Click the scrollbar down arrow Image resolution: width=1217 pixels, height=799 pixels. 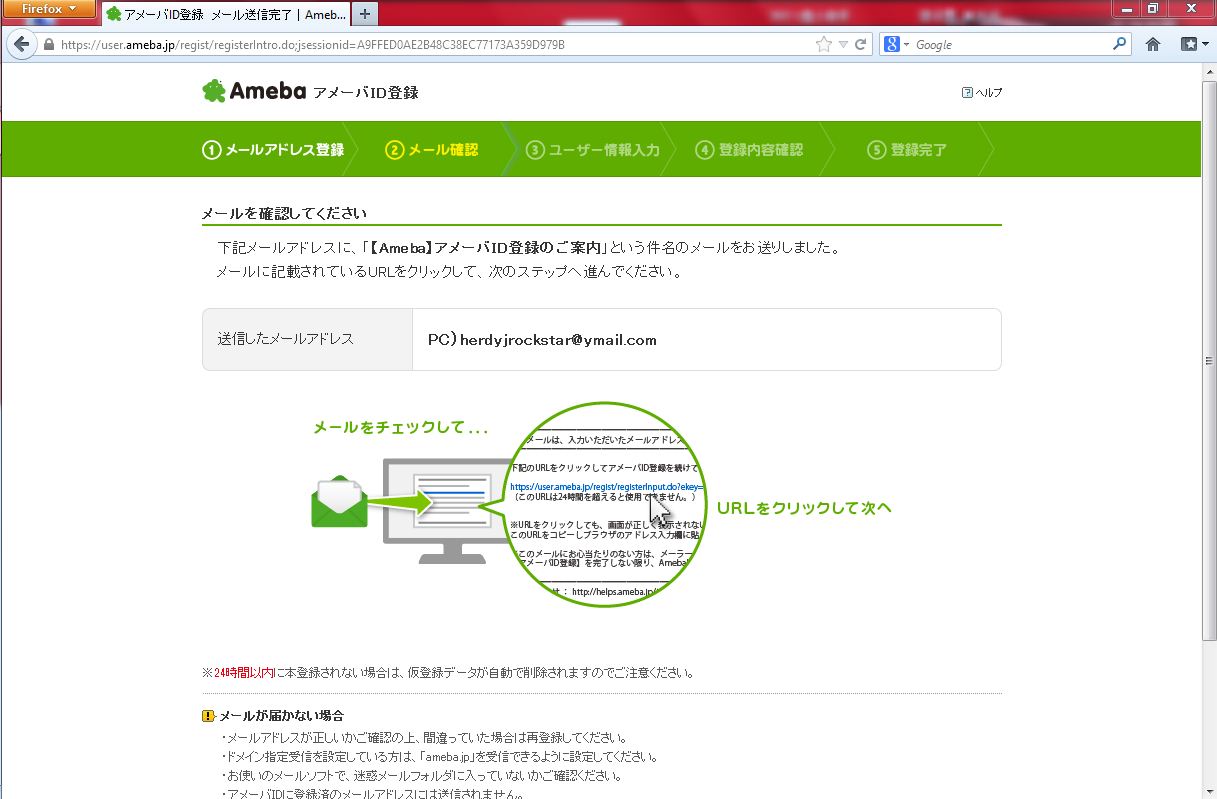tap(1209, 790)
